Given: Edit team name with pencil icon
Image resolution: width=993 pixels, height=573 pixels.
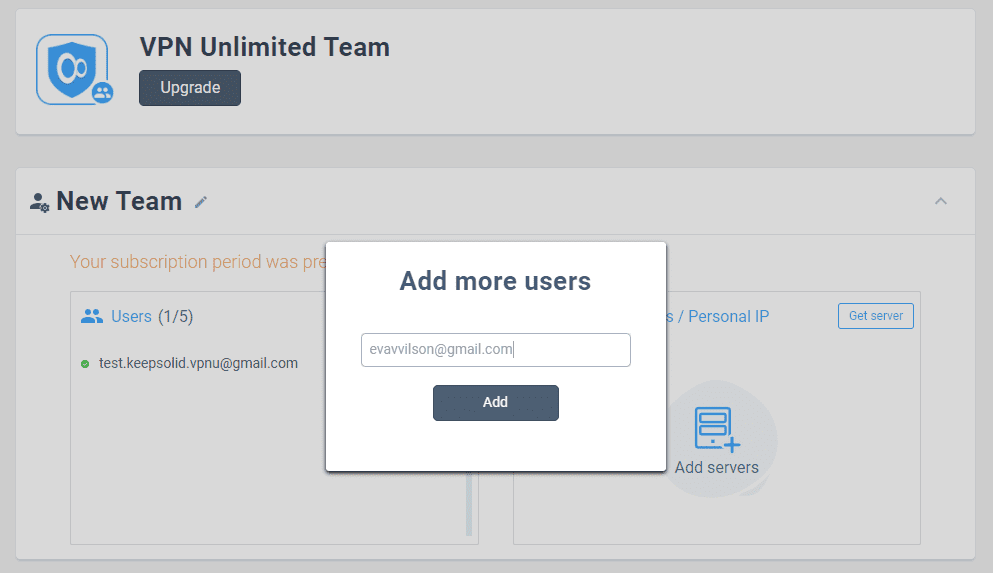Looking at the screenshot, I should click(x=201, y=202).
